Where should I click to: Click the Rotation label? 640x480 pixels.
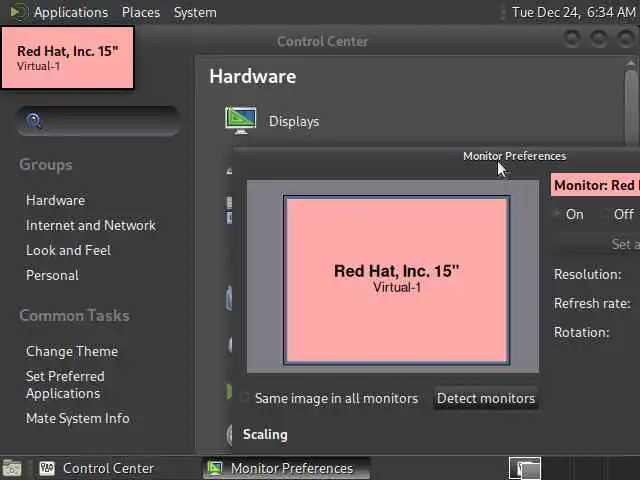coord(582,332)
